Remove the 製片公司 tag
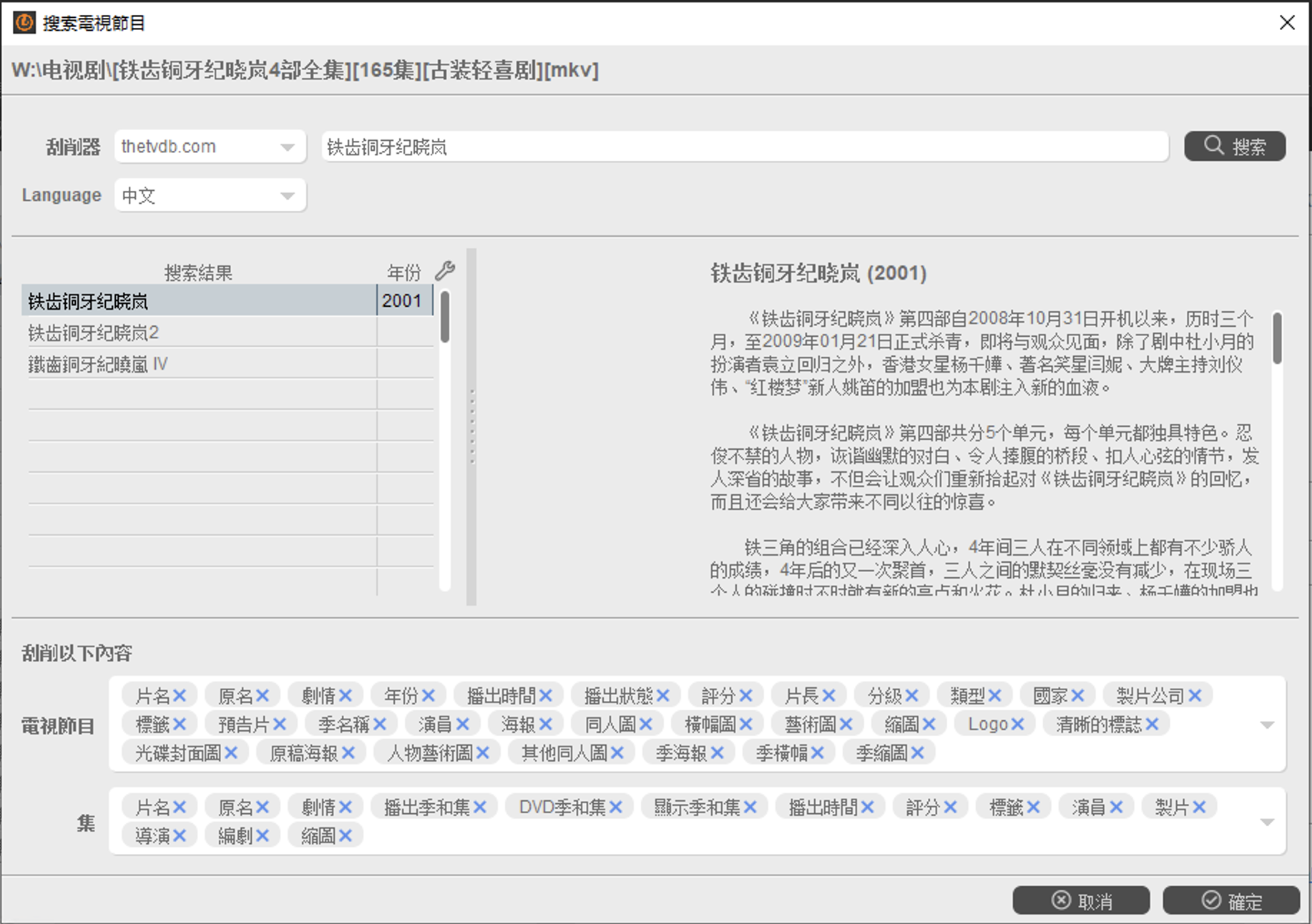 click(1195, 695)
